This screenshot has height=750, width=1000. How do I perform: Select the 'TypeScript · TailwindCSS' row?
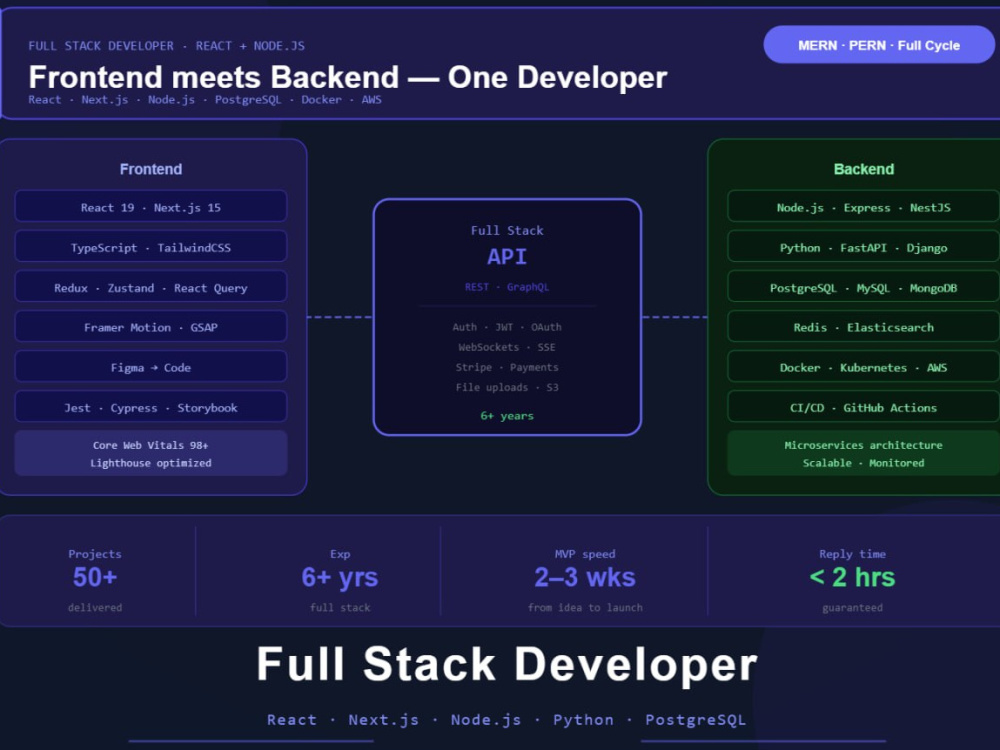pos(151,247)
